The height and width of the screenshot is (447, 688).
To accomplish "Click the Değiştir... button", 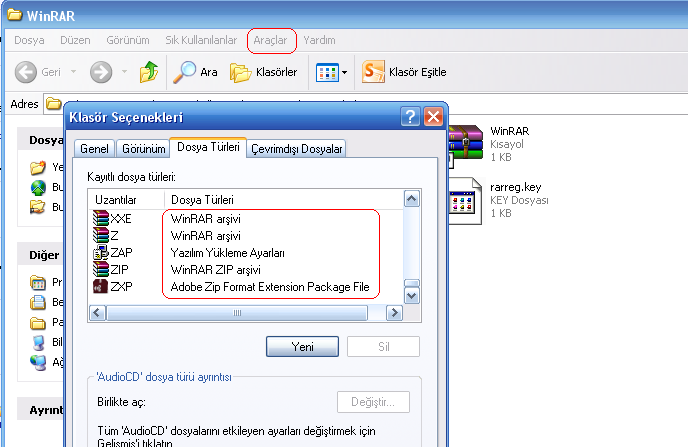I will (x=373, y=402).
